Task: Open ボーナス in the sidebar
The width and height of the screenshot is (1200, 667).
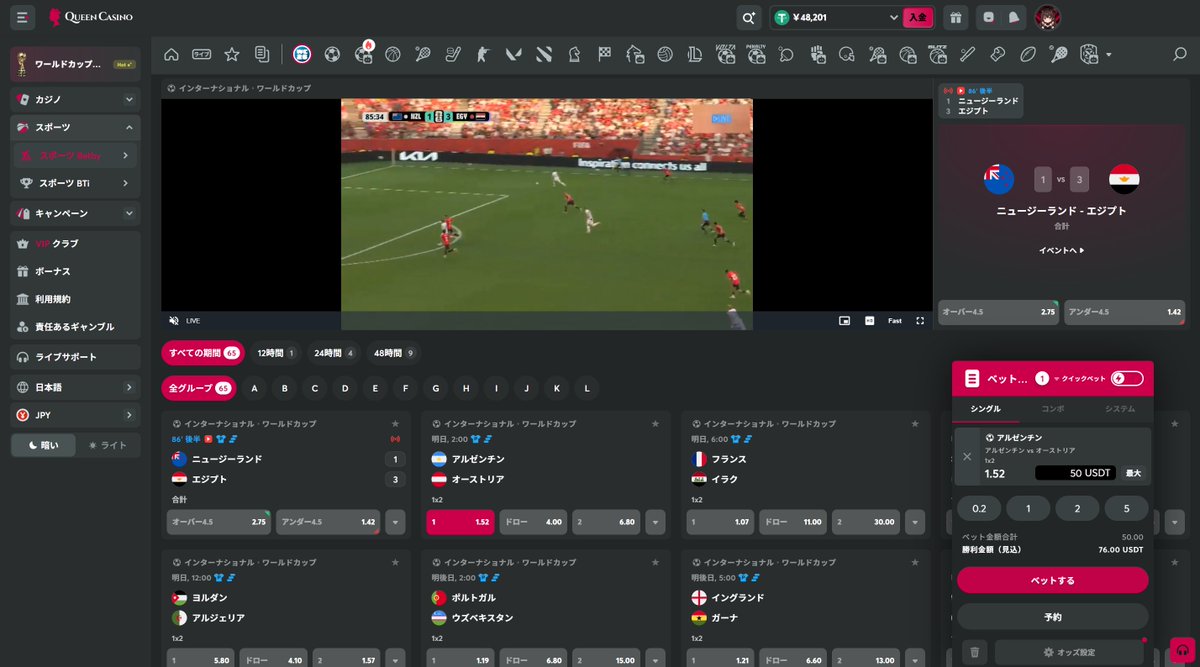Action: [x=75, y=271]
